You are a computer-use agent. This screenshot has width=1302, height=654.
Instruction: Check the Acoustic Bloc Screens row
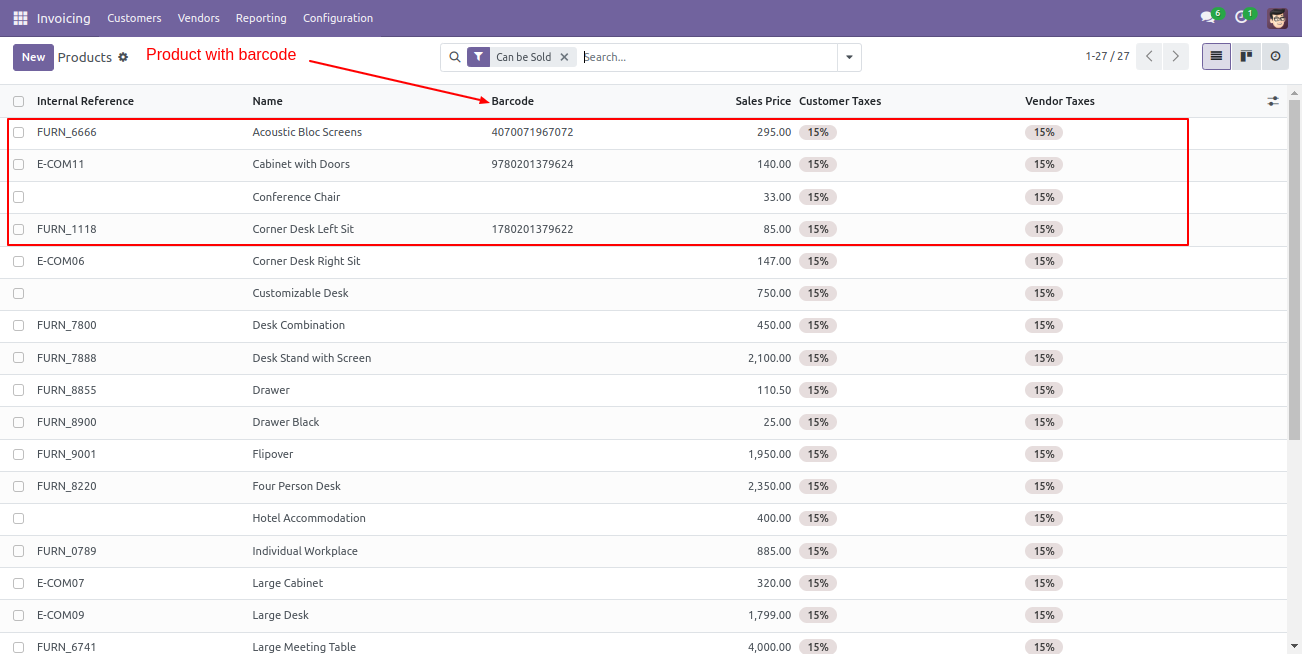[18, 132]
